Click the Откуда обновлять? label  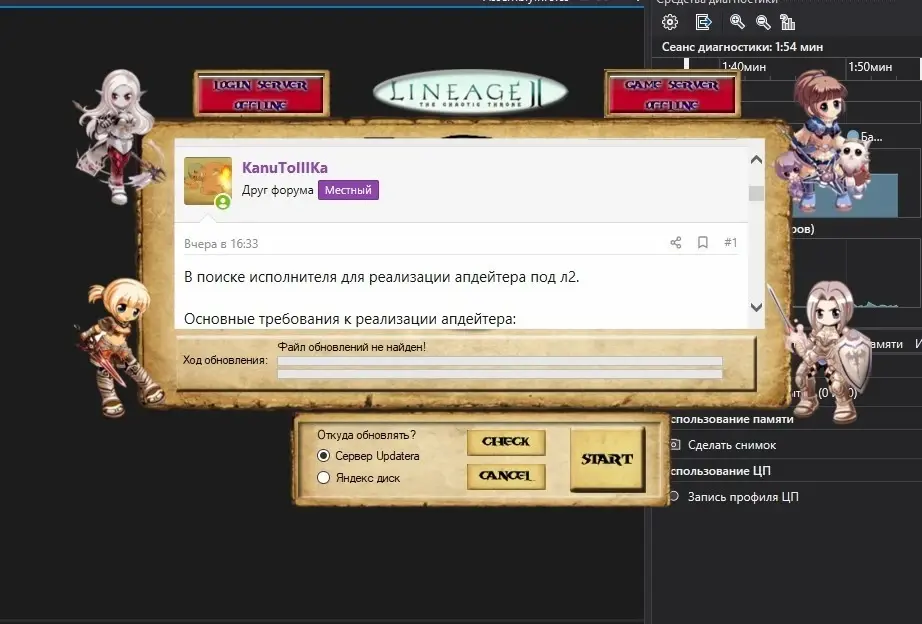tap(366, 435)
